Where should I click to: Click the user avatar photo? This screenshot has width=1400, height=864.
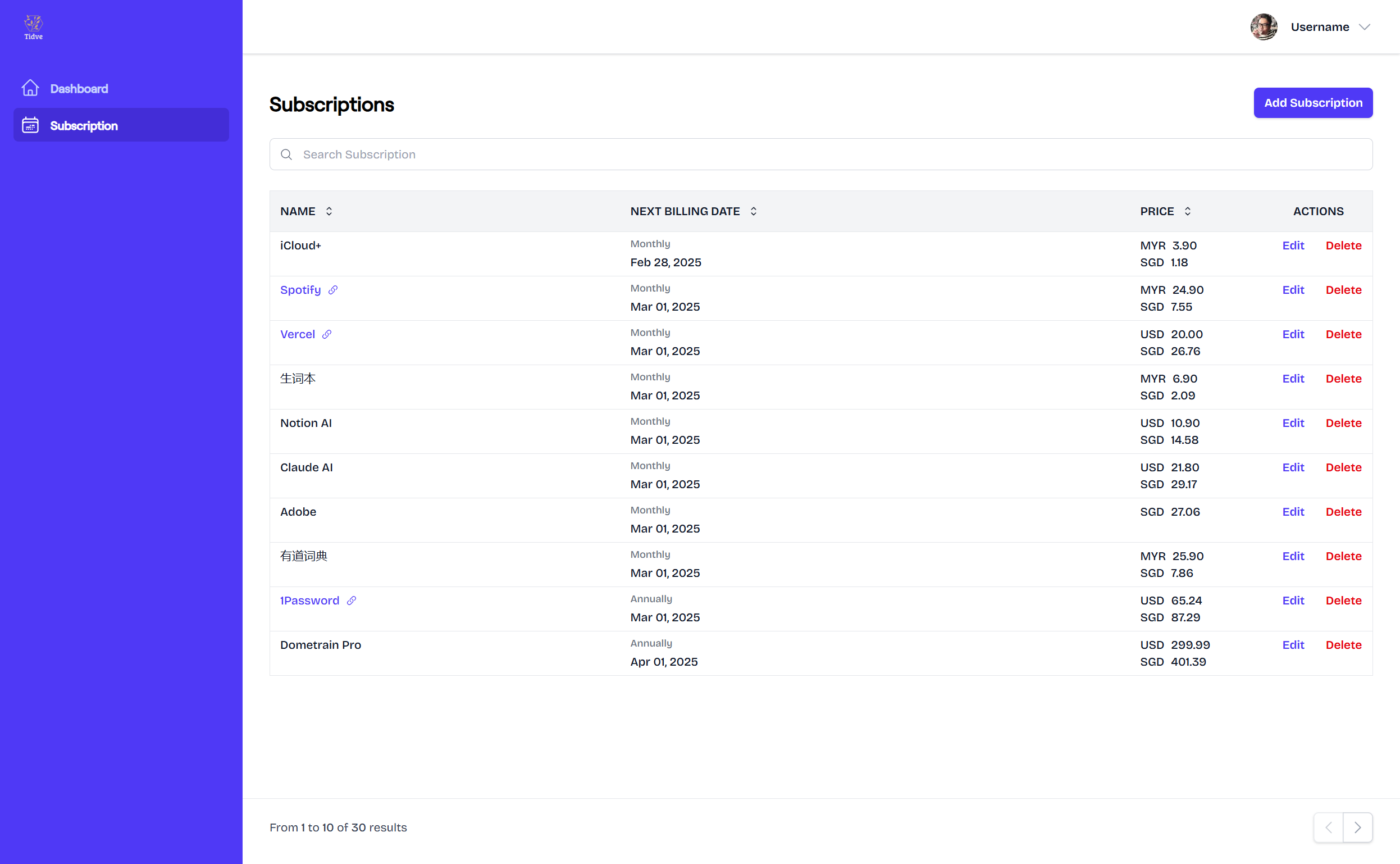pos(1264,27)
